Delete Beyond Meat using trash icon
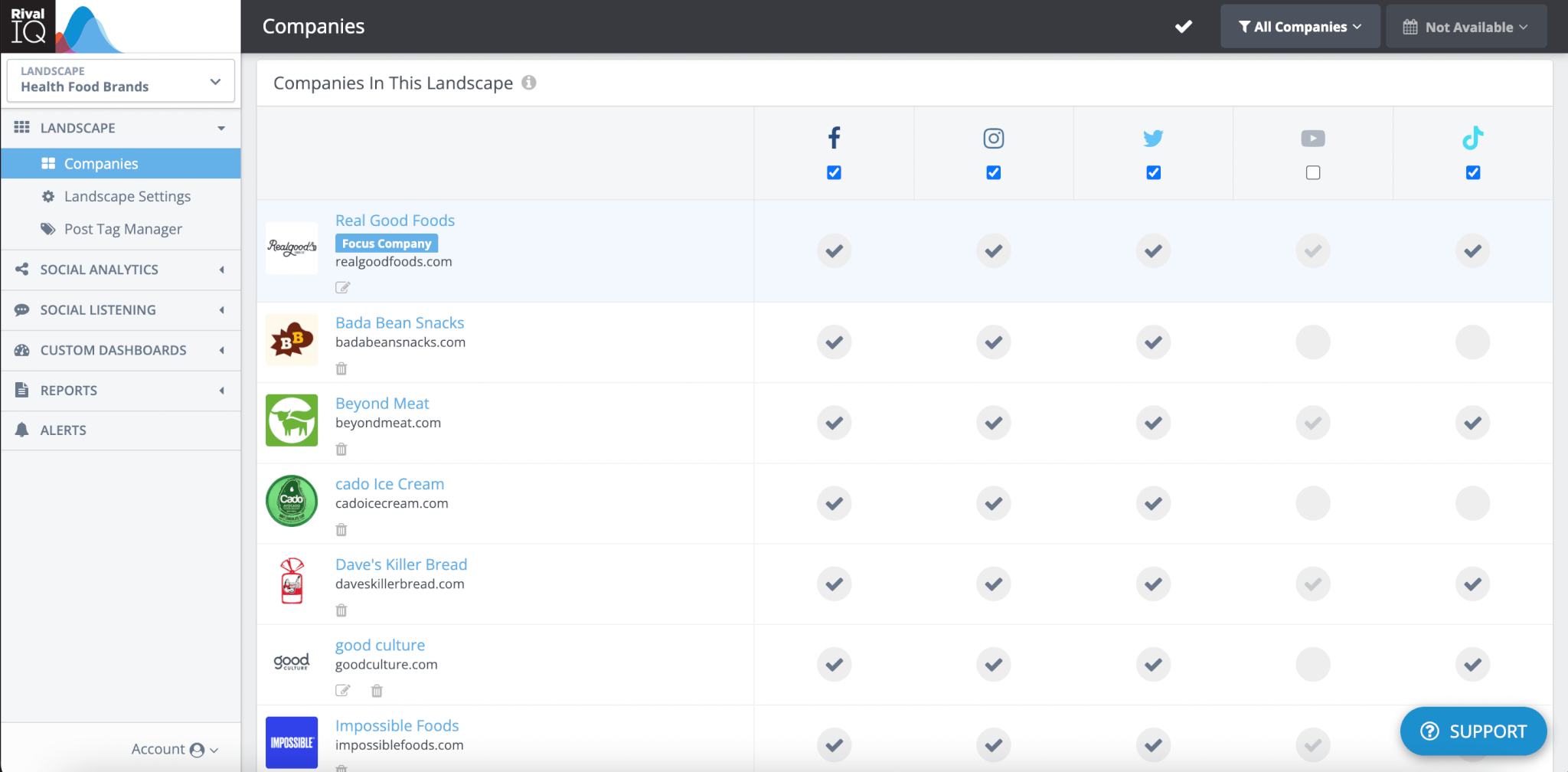 point(341,450)
